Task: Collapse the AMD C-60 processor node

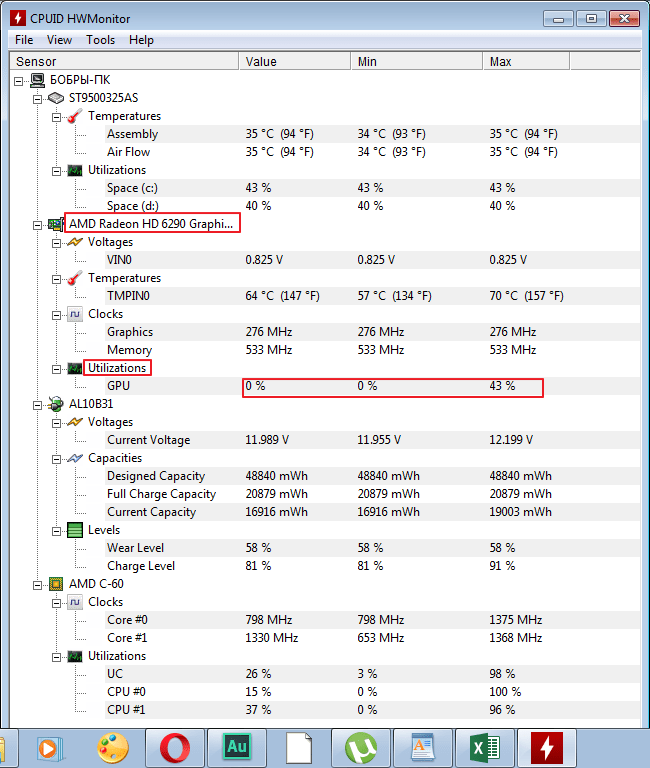Action: click(x=38, y=585)
